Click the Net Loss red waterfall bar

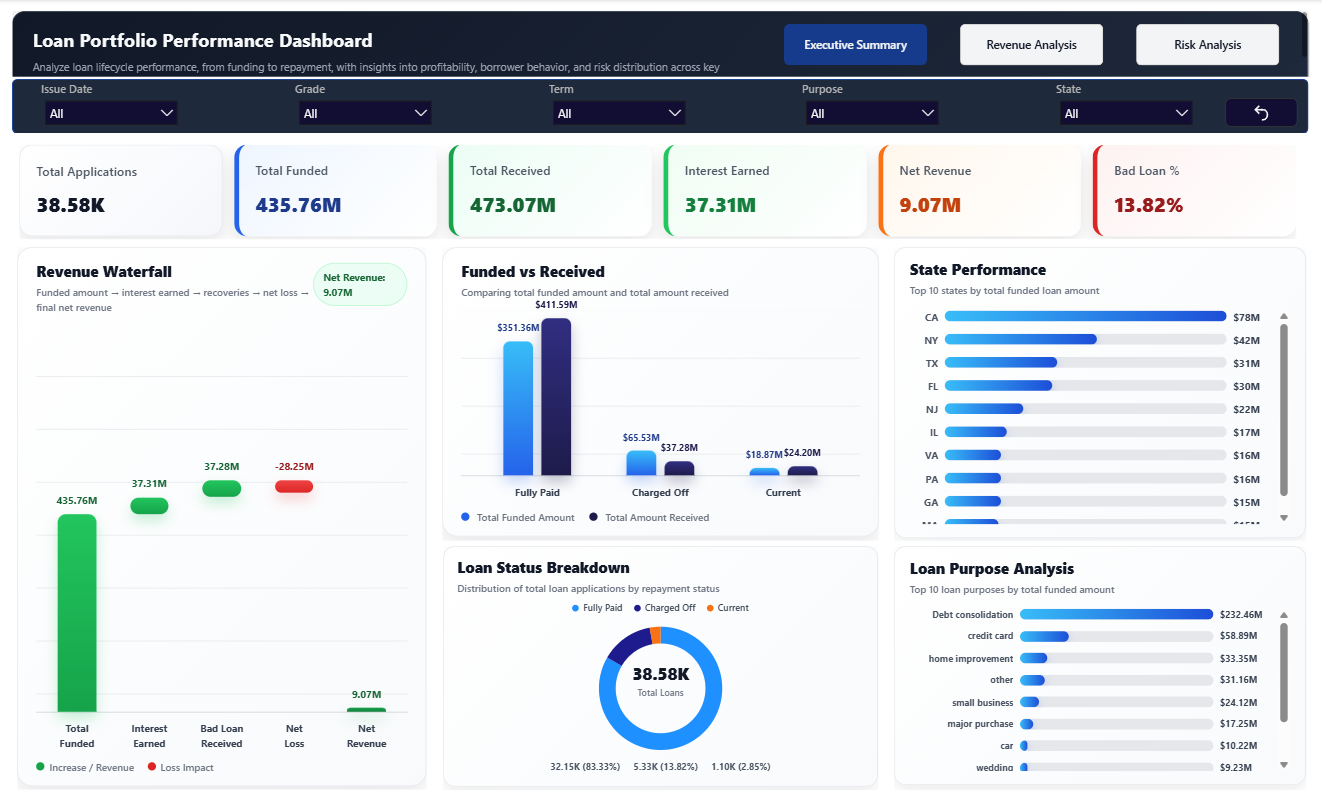(294, 486)
